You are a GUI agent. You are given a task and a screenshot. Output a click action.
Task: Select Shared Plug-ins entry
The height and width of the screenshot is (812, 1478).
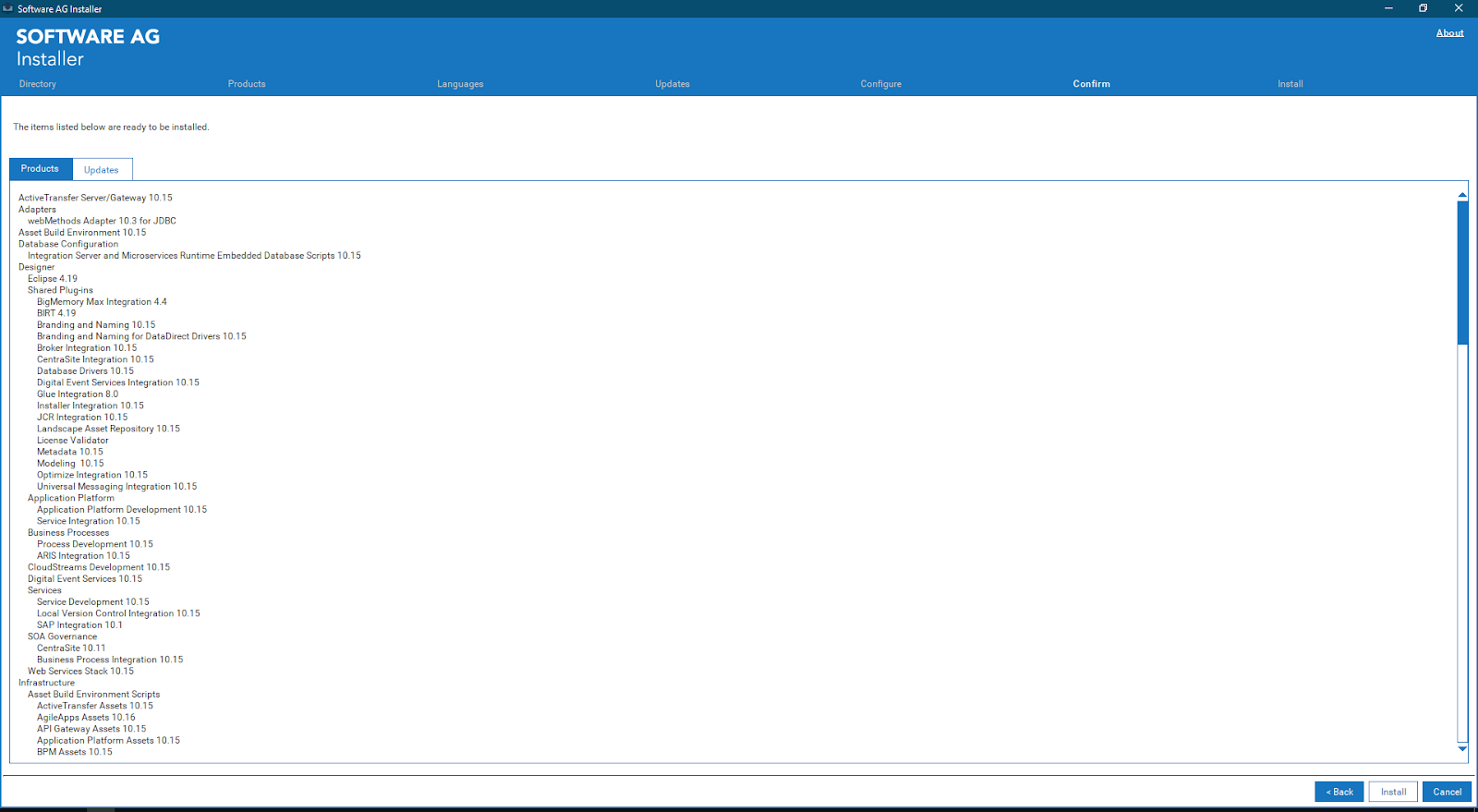pyautogui.click(x=60, y=290)
